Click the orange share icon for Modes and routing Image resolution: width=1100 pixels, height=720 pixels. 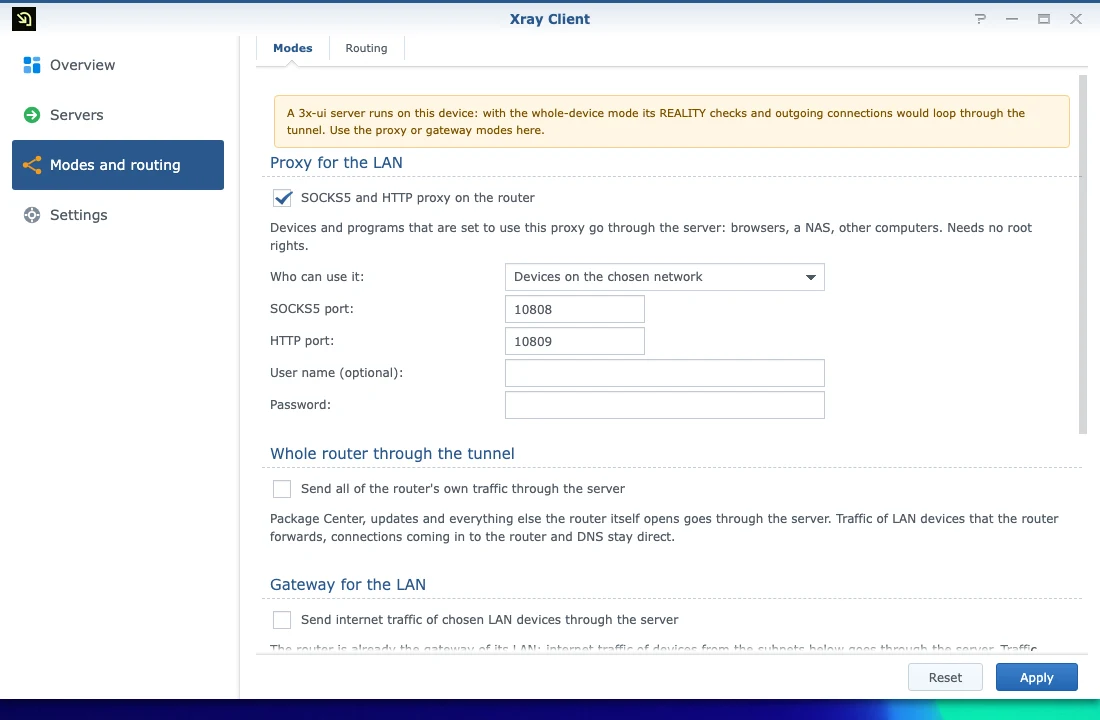coord(32,165)
